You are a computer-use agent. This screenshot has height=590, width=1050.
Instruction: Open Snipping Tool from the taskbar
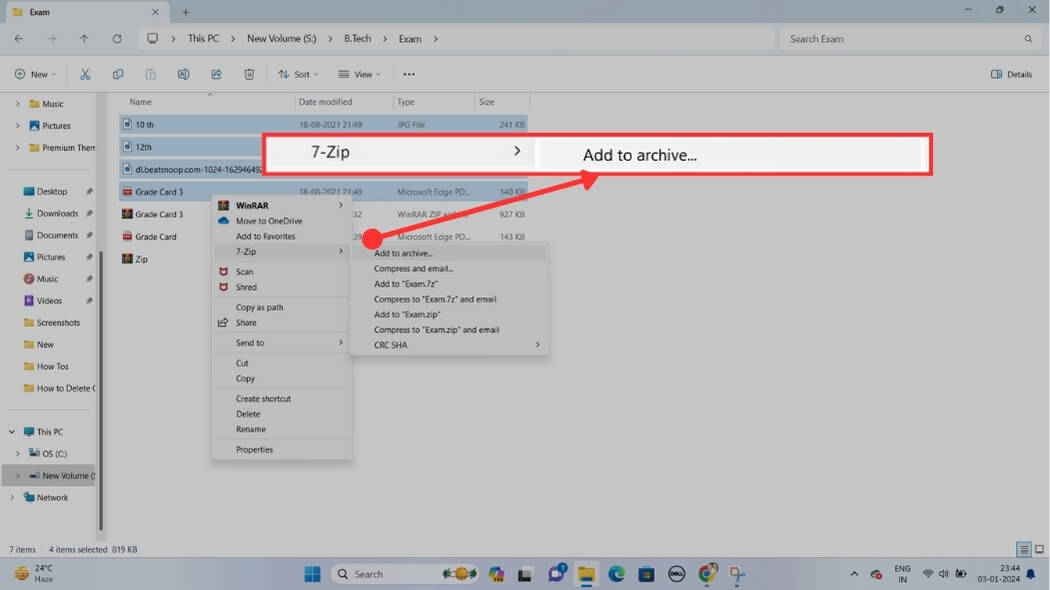[x=737, y=574]
